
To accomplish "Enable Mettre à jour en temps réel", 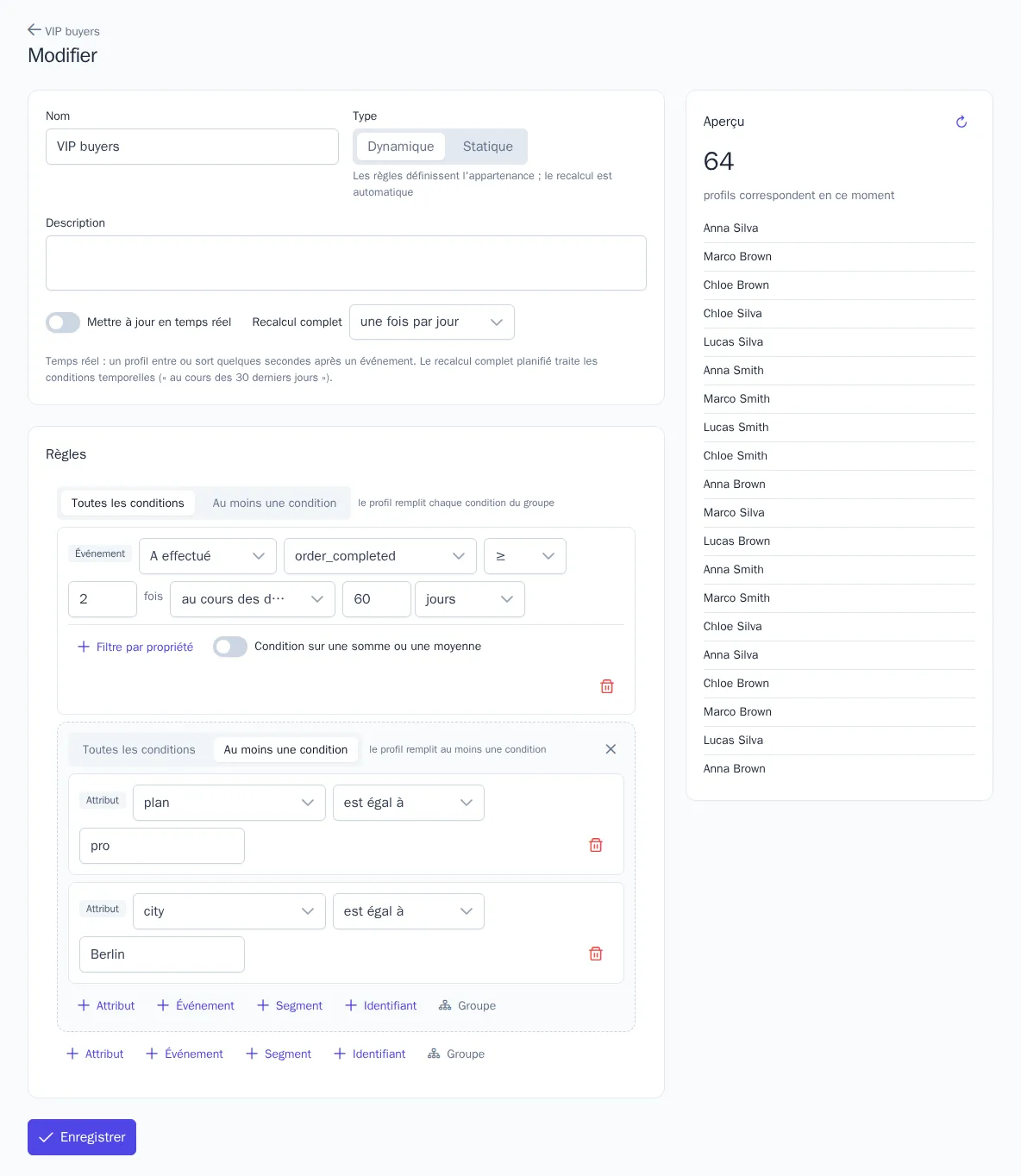I will [63, 322].
